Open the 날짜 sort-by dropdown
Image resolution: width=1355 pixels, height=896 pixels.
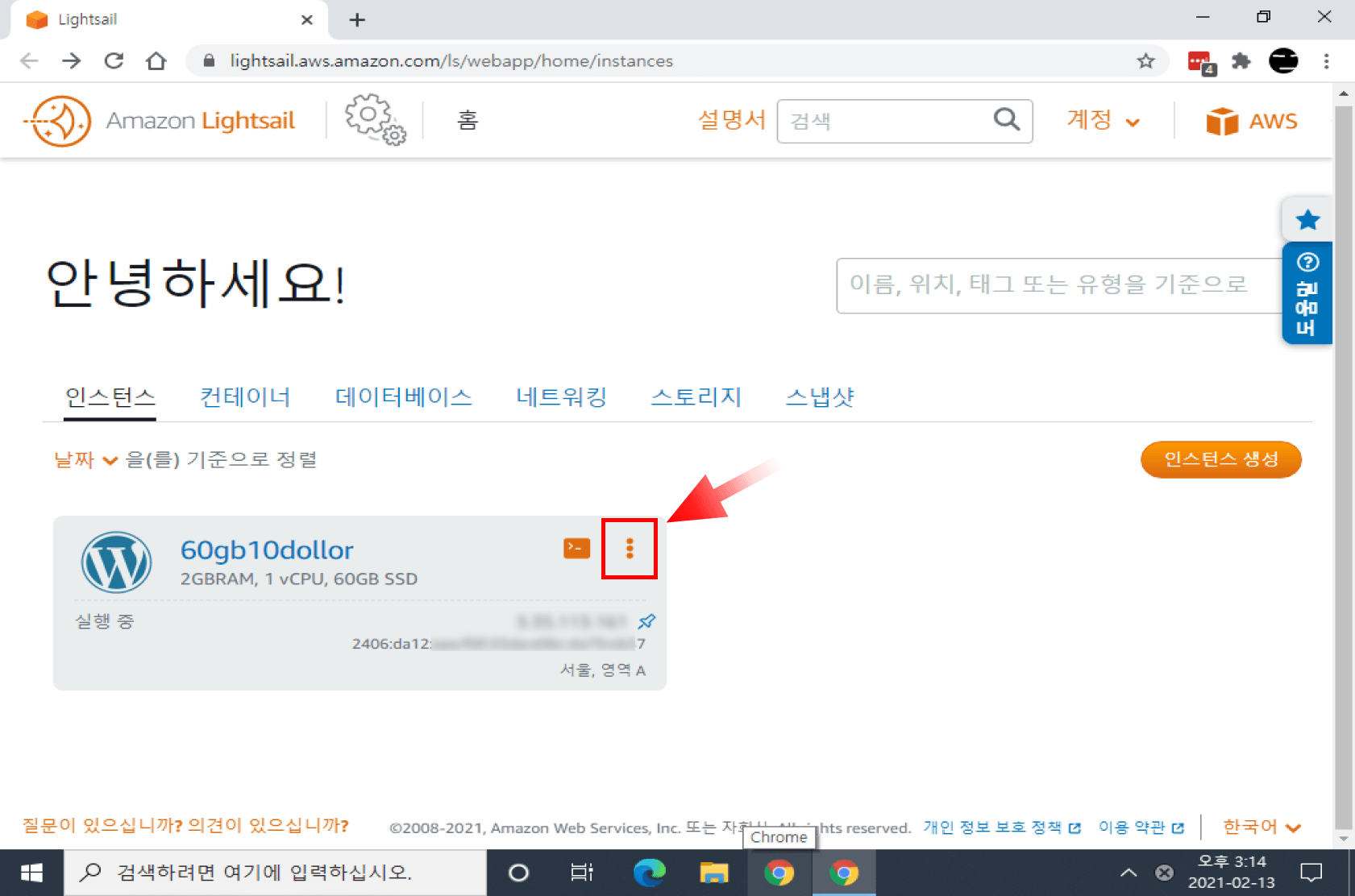tap(85, 460)
